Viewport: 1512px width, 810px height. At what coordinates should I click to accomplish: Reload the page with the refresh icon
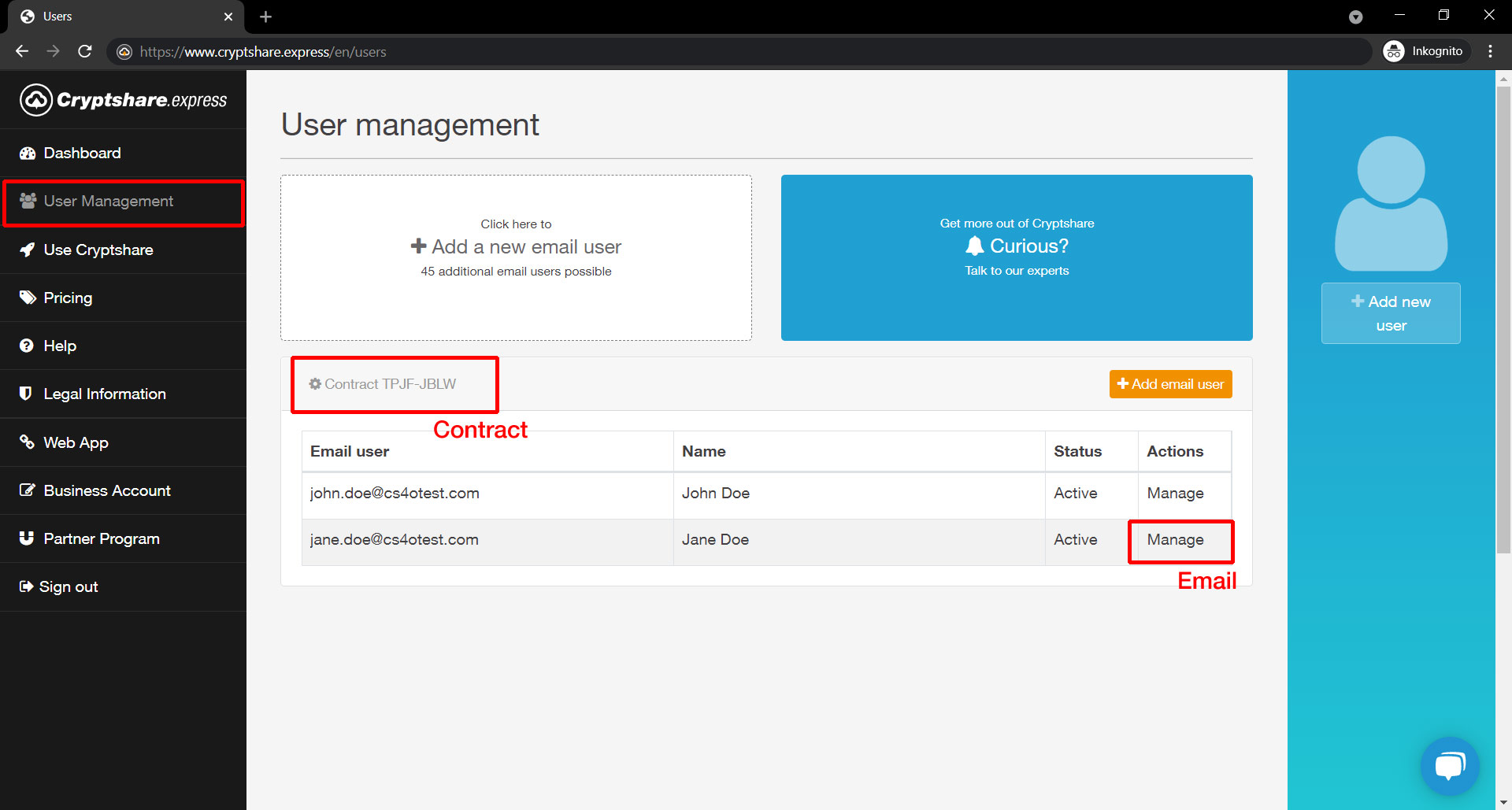point(85,51)
